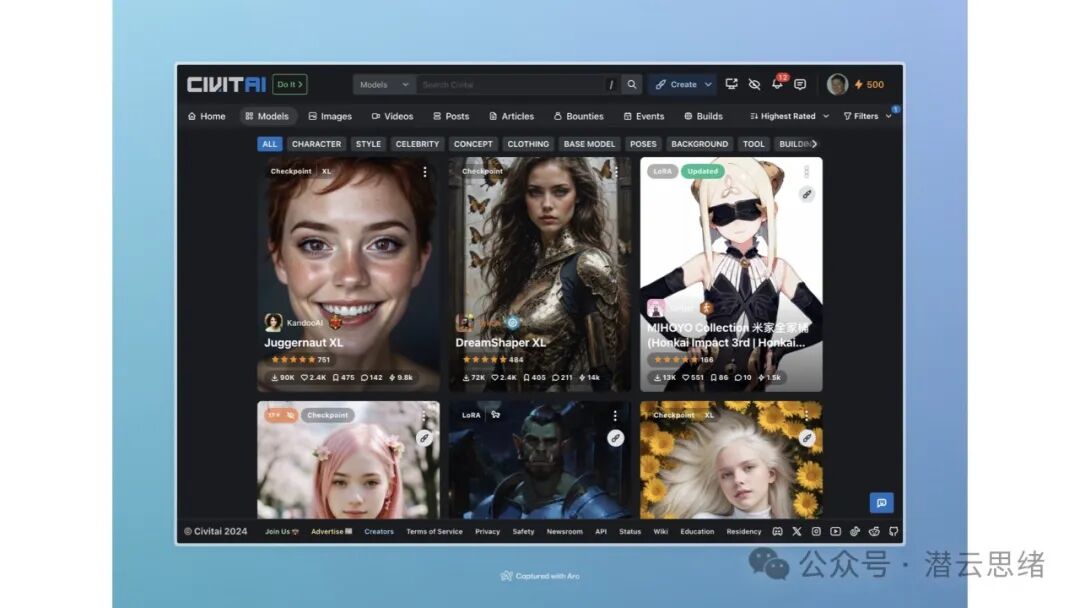Open the Articles tab
Screen dimensions: 1080x608
[512, 116]
